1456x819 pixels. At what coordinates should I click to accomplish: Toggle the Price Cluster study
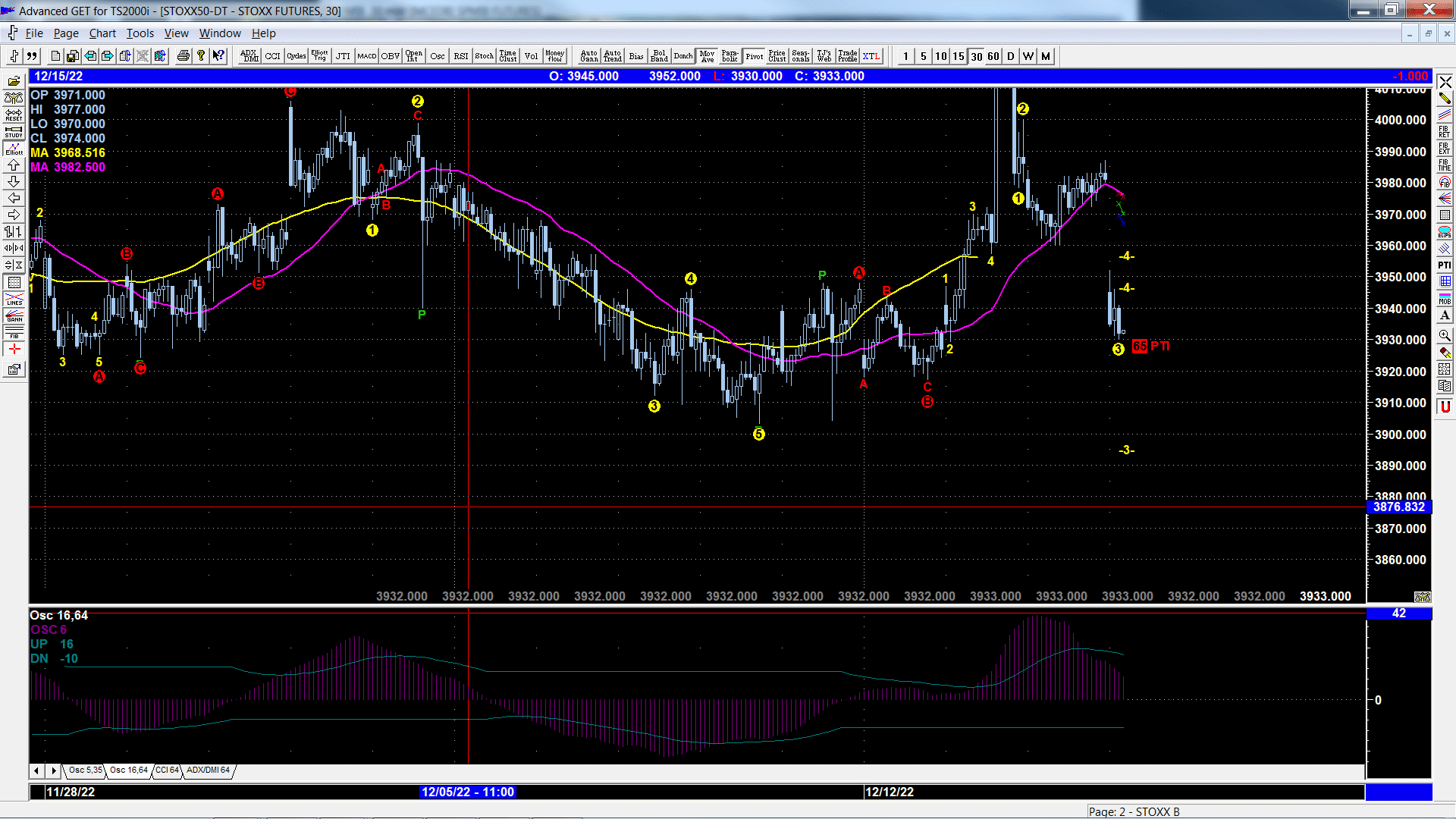coord(777,56)
